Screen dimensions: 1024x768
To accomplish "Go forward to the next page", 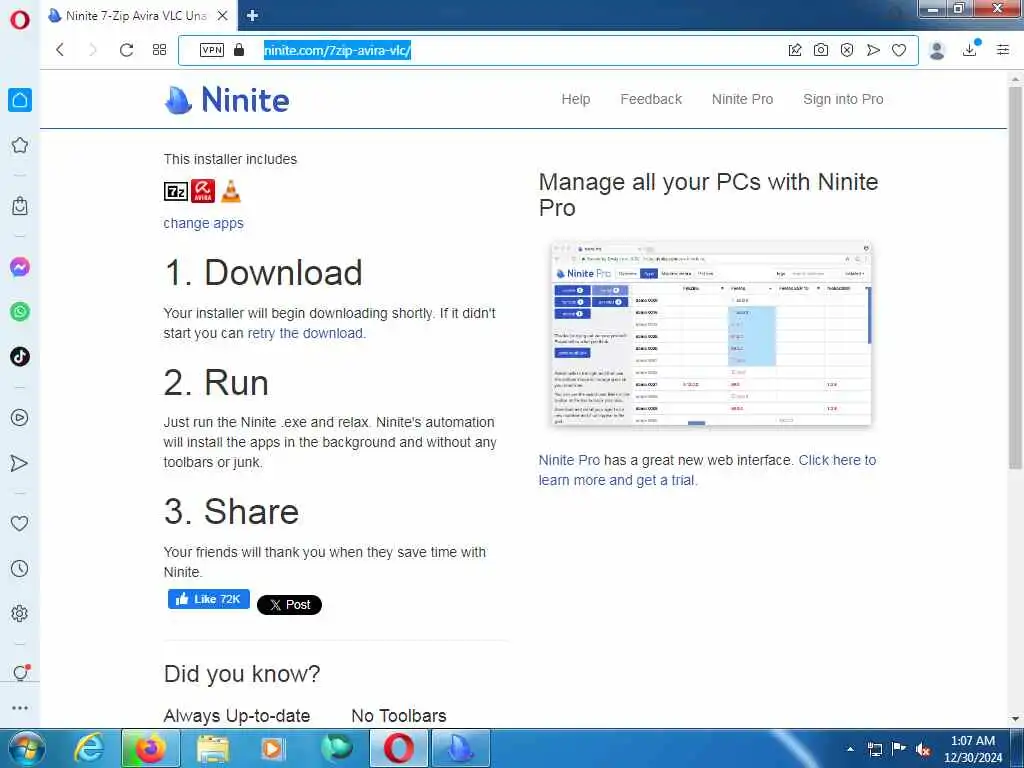I will point(92,50).
